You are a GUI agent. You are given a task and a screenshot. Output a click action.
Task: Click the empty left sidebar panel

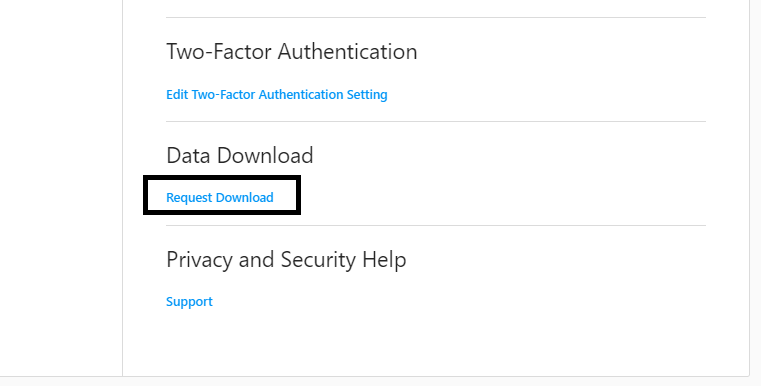pos(61,187)
